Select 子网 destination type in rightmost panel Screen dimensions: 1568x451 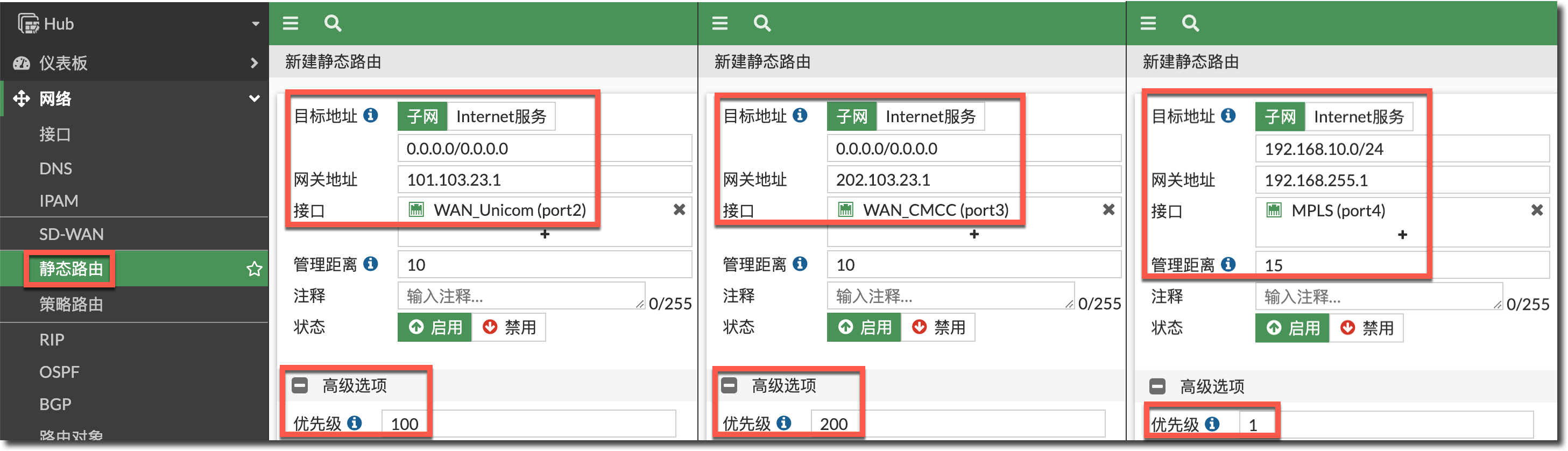click(x=1280, y=116)
